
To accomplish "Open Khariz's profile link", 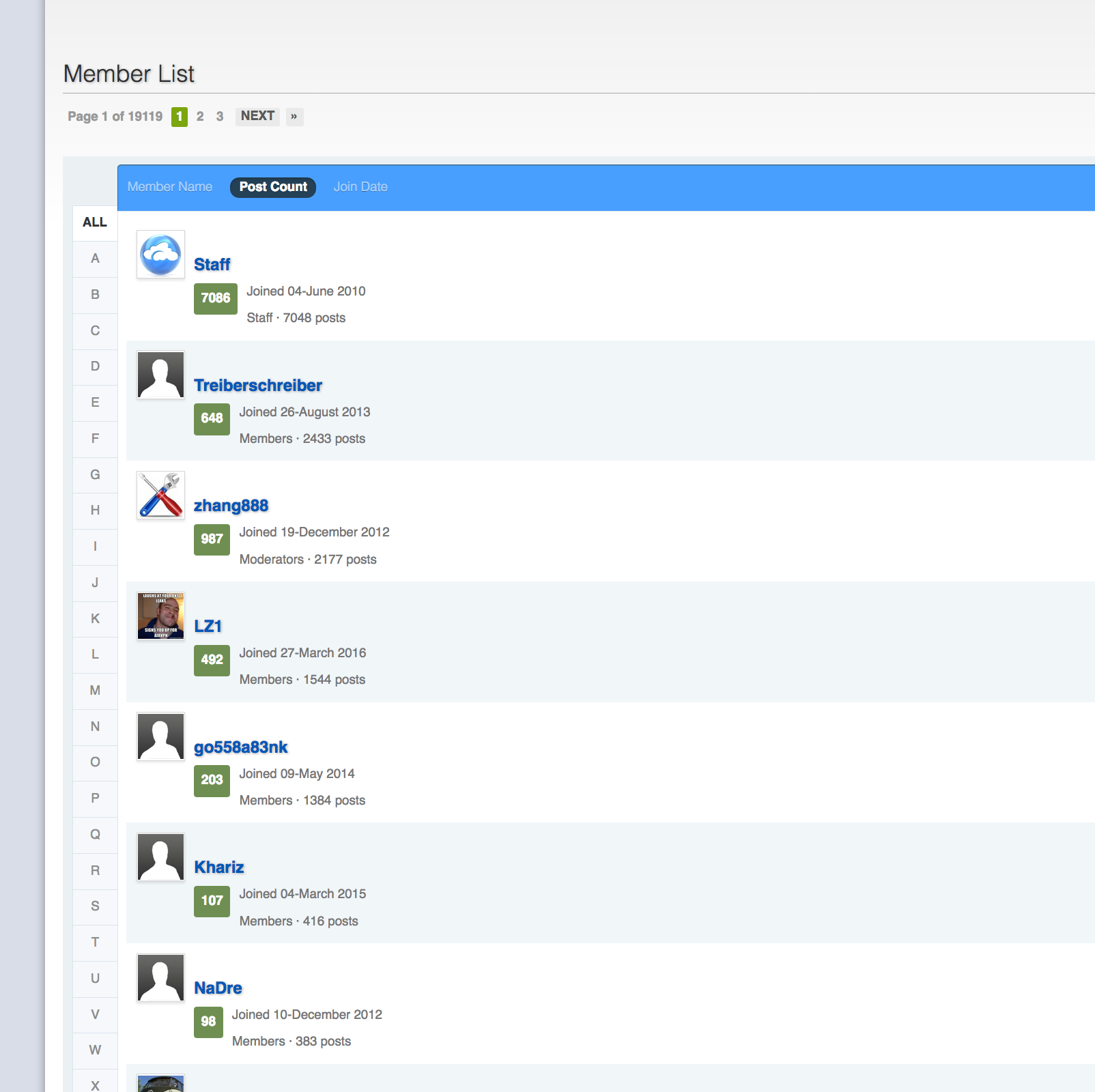I will 219,867.
